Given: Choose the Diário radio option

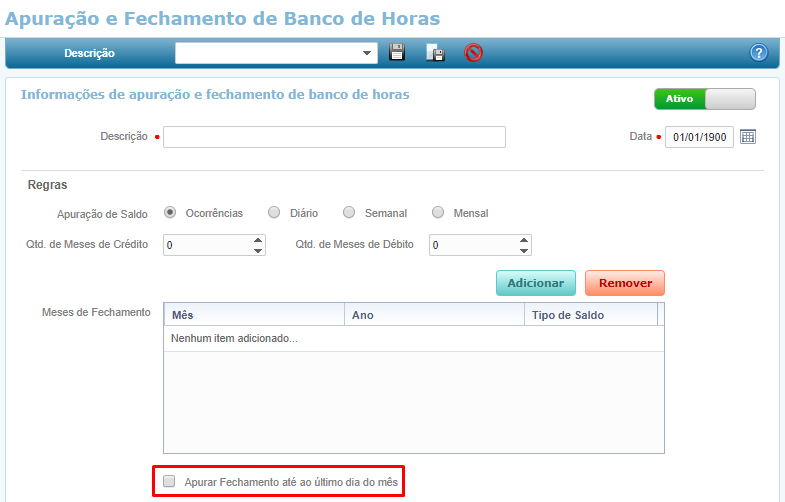Looking at the screenshot, I should point(274,212).
